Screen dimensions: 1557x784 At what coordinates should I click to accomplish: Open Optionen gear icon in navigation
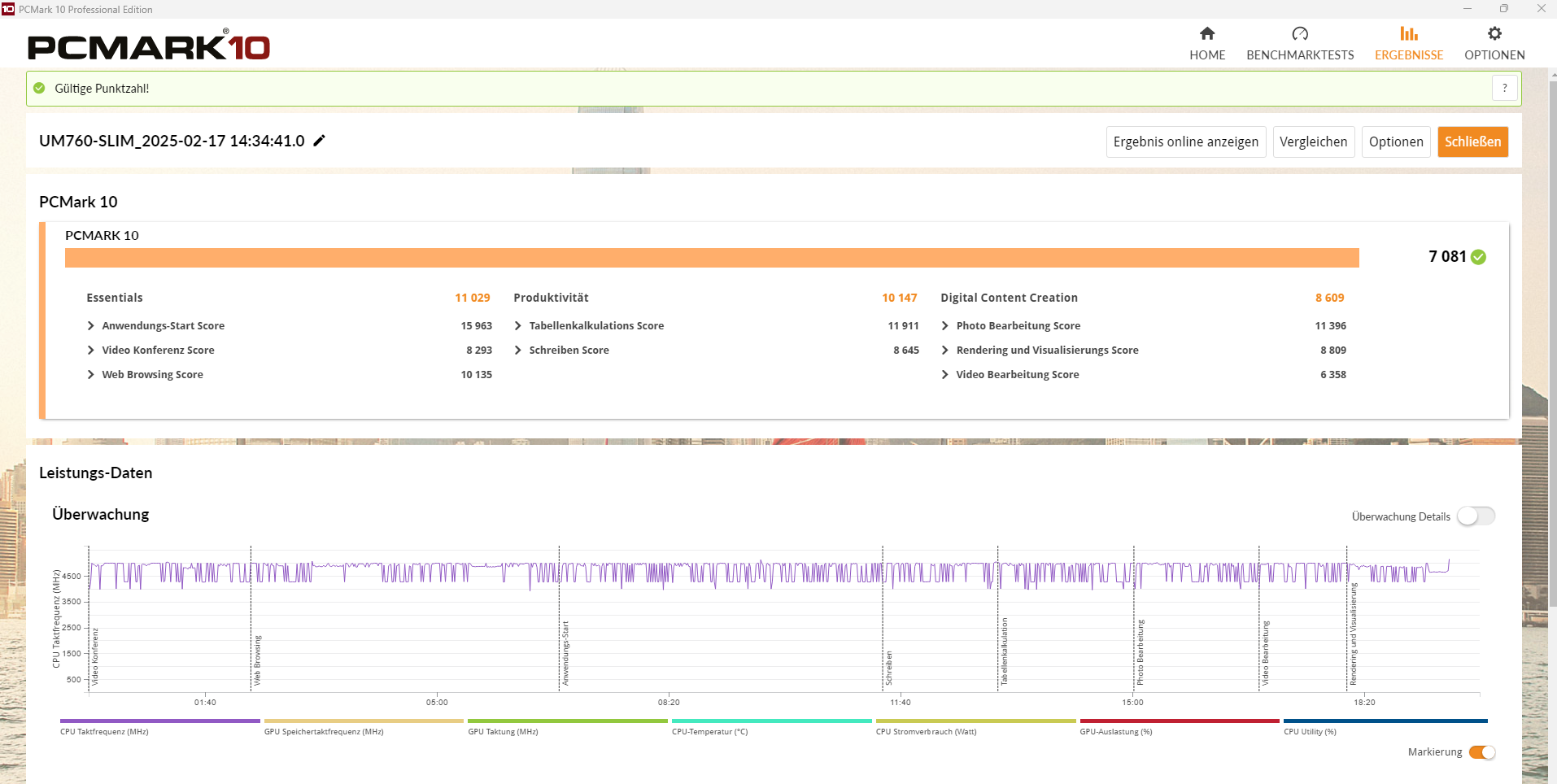pos(1494,34)
